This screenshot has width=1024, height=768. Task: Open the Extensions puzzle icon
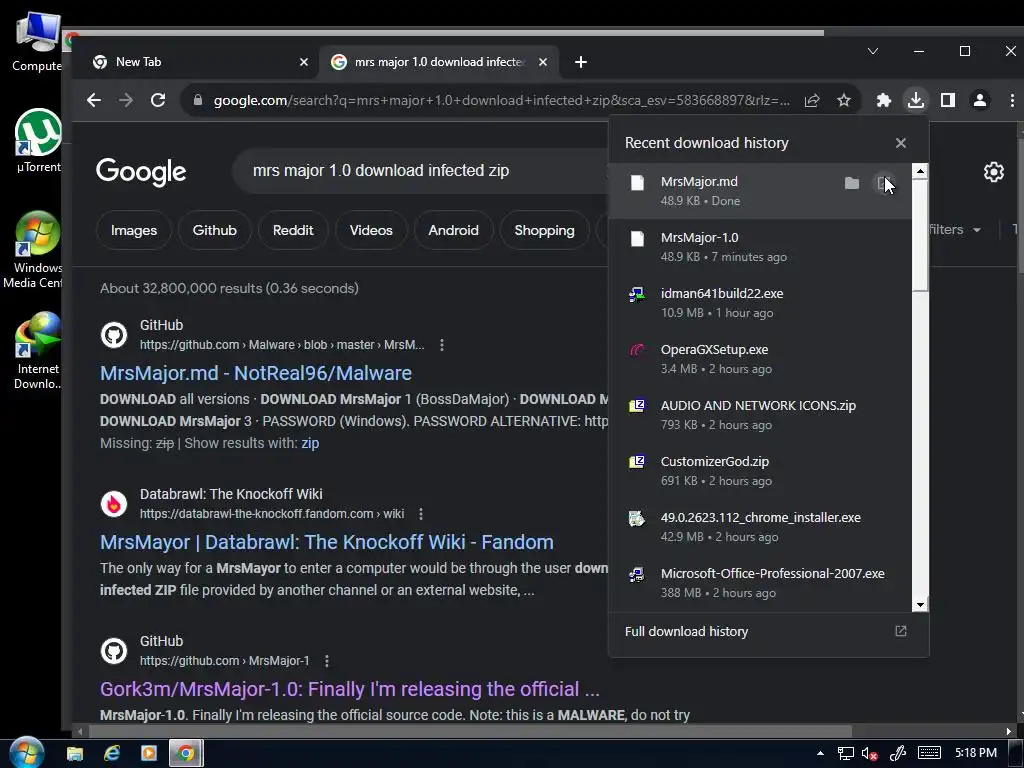click(x=884, y=100)
